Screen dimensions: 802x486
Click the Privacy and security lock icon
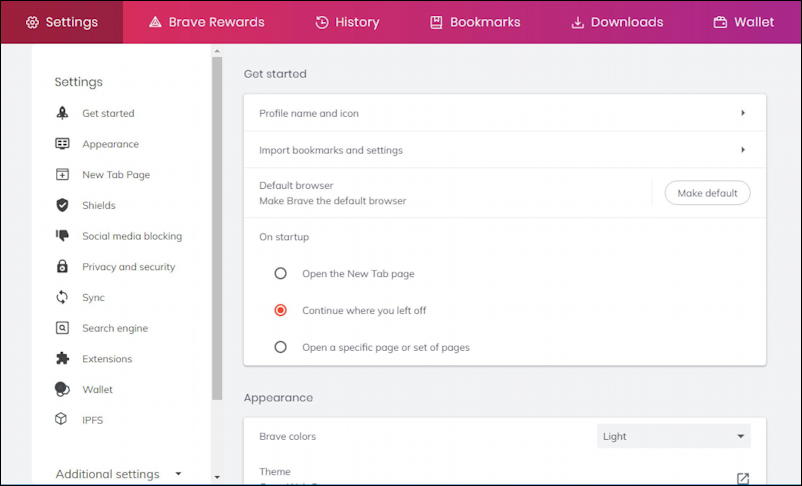coord(62,266)
